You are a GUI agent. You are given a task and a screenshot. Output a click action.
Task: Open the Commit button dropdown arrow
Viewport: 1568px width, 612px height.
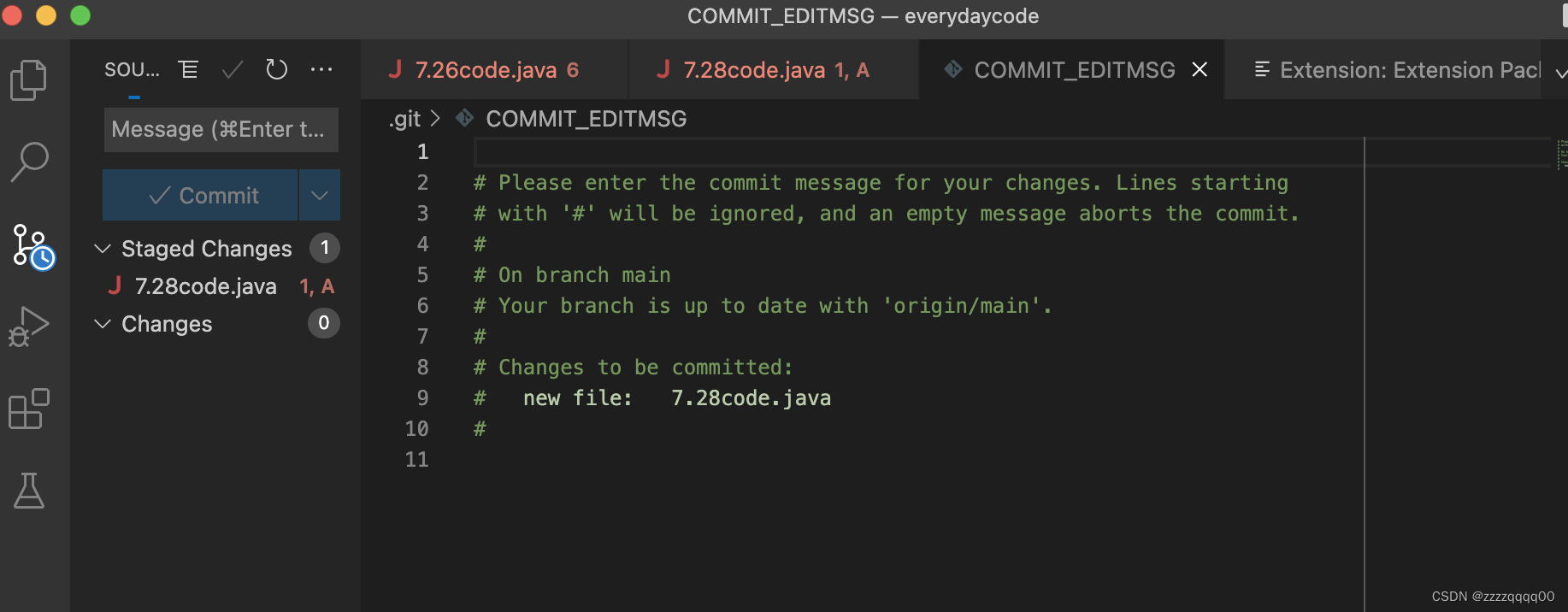point(320,196)
